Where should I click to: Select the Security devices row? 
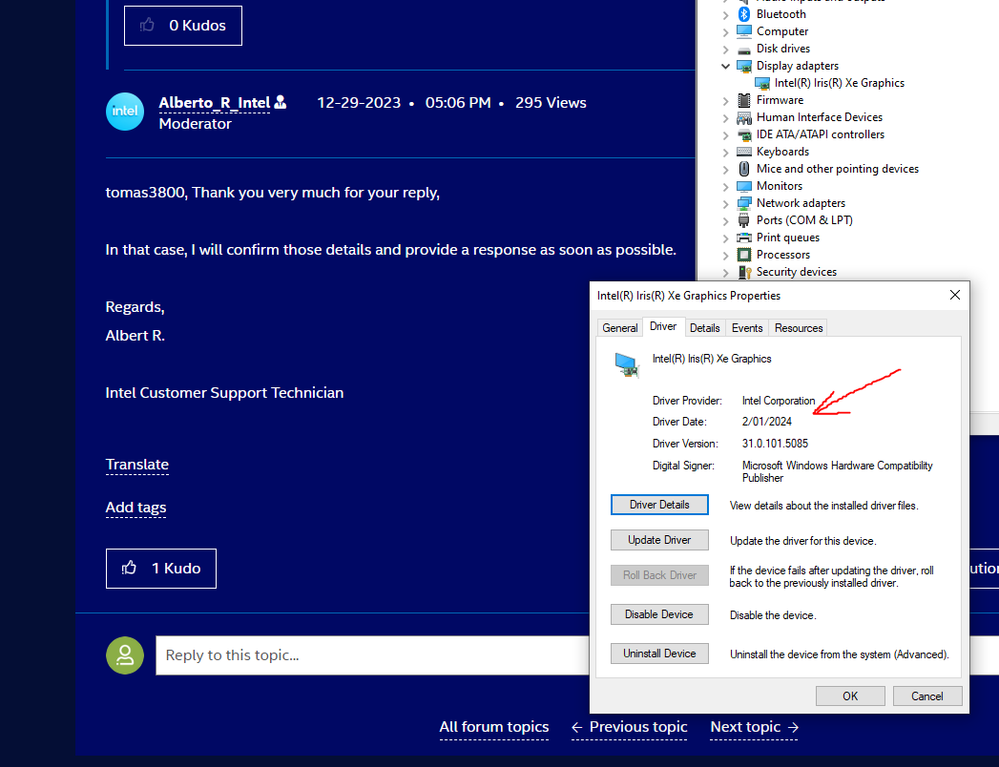[x=796, y=272]
